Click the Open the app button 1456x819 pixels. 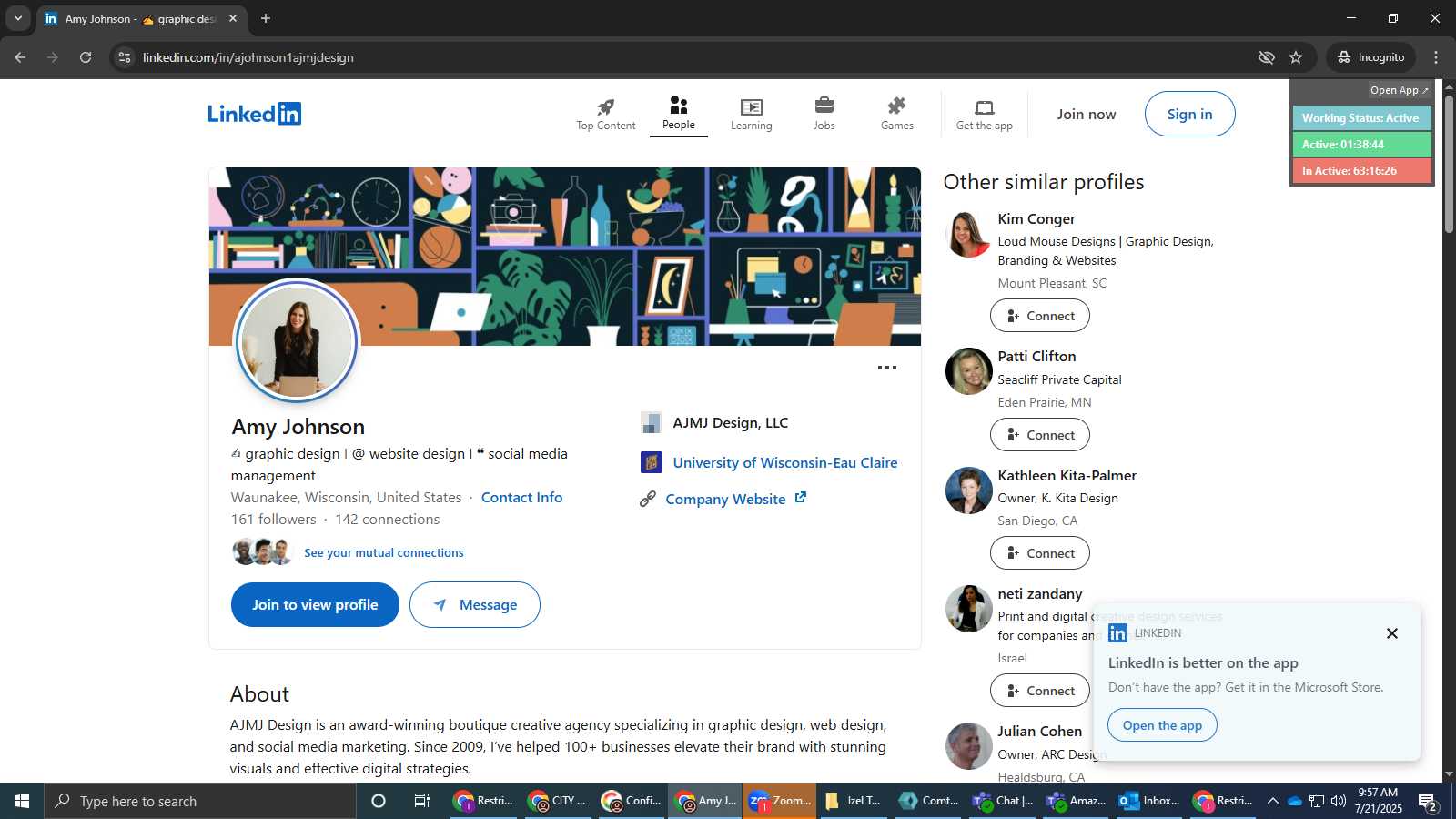(x=1162, y=725)
